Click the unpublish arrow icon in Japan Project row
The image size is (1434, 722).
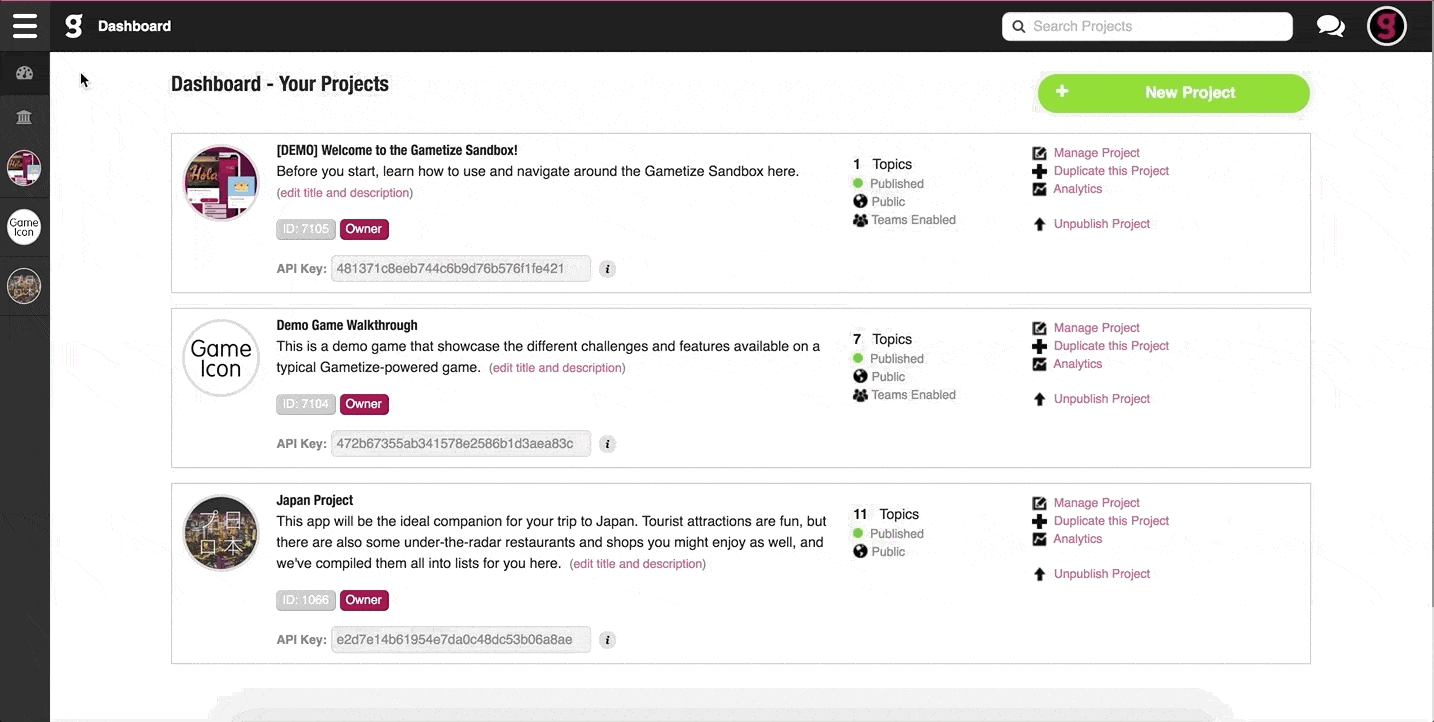[x=1039, y=575]
